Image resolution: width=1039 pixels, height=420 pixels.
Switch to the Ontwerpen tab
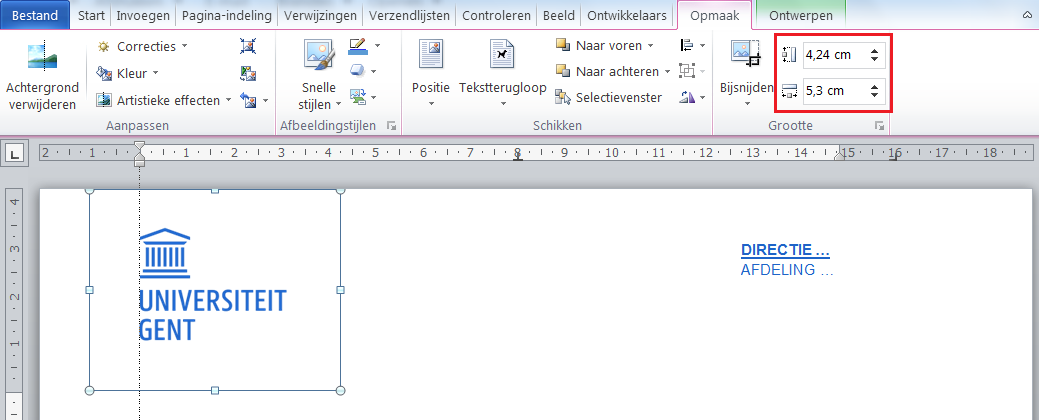pyautogui.click(x=800, y=15)
